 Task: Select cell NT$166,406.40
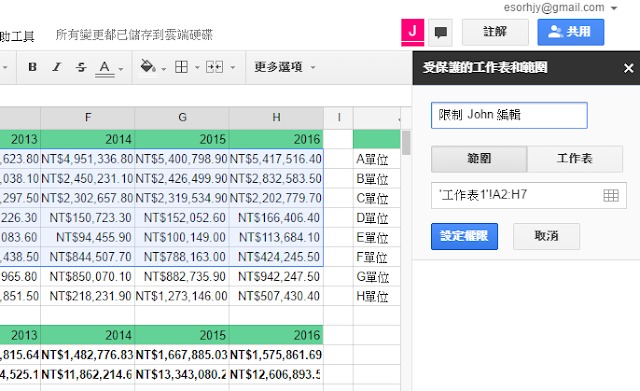point(276,218)
